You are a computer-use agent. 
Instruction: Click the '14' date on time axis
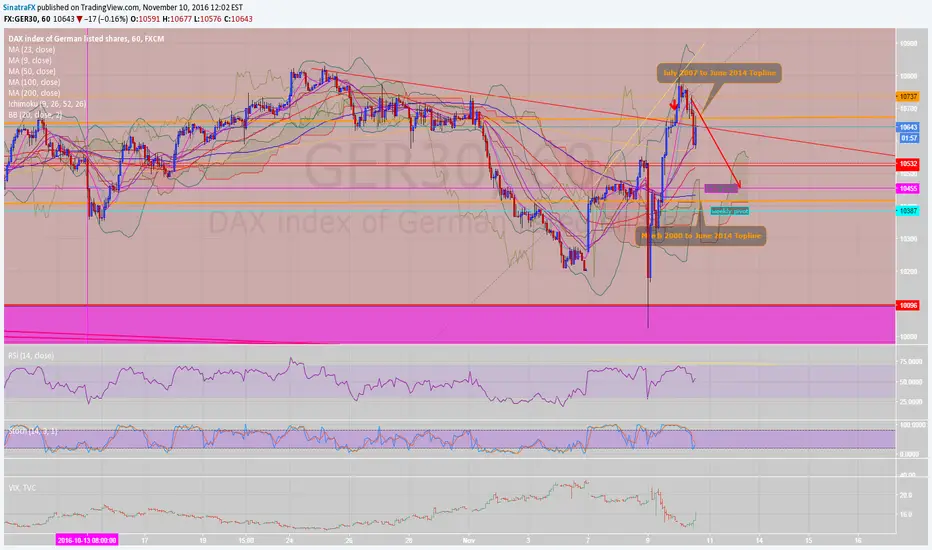[759, 540]
